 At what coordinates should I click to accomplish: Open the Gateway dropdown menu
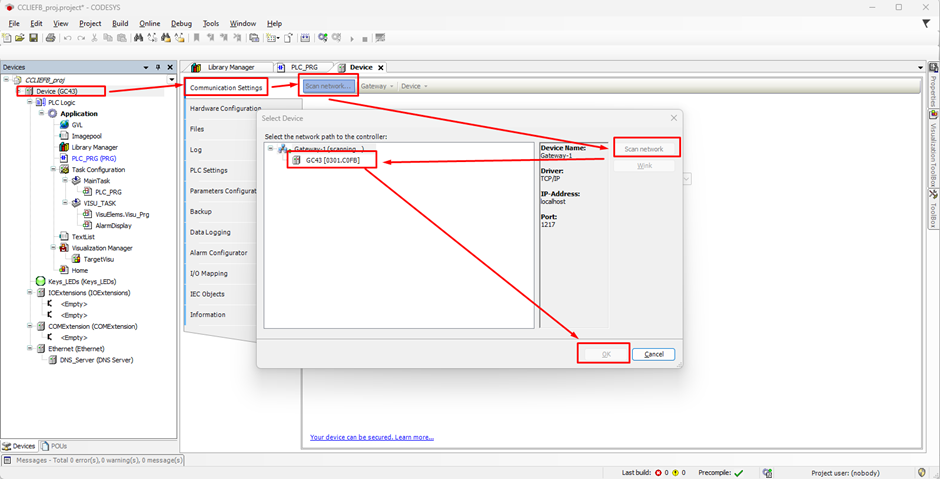(377, 86)
